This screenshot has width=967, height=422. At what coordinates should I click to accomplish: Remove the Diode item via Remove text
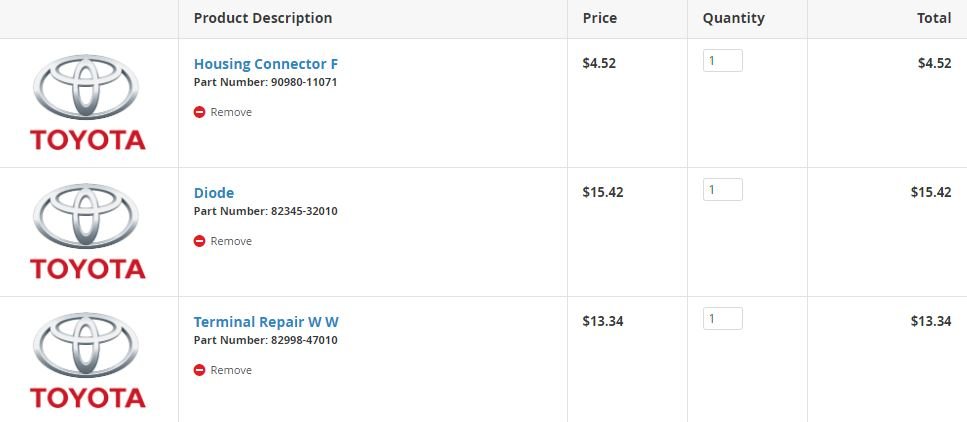231,241
